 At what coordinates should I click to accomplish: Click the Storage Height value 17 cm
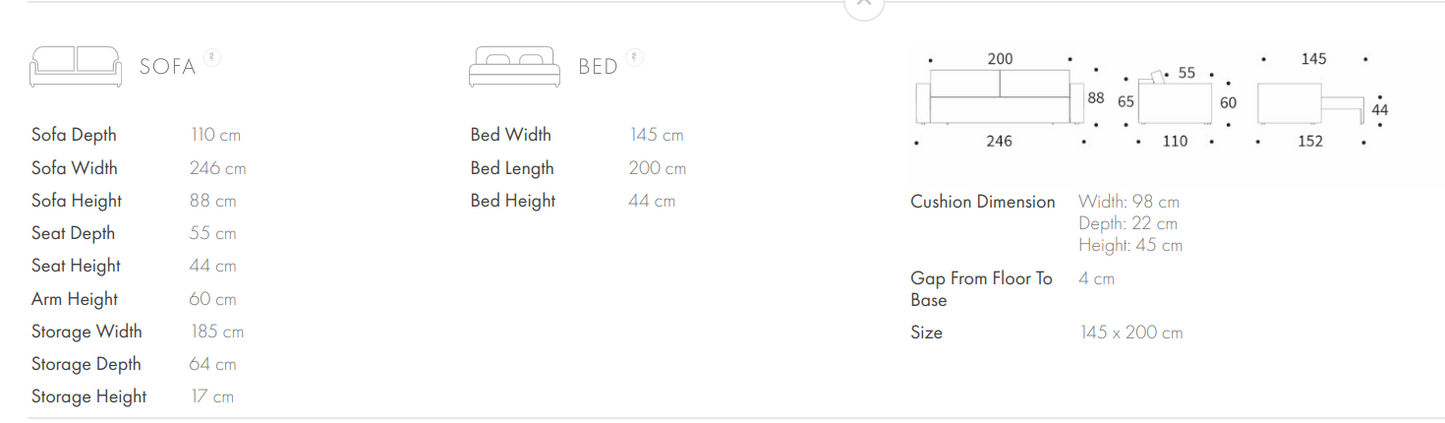pos(212,397)
